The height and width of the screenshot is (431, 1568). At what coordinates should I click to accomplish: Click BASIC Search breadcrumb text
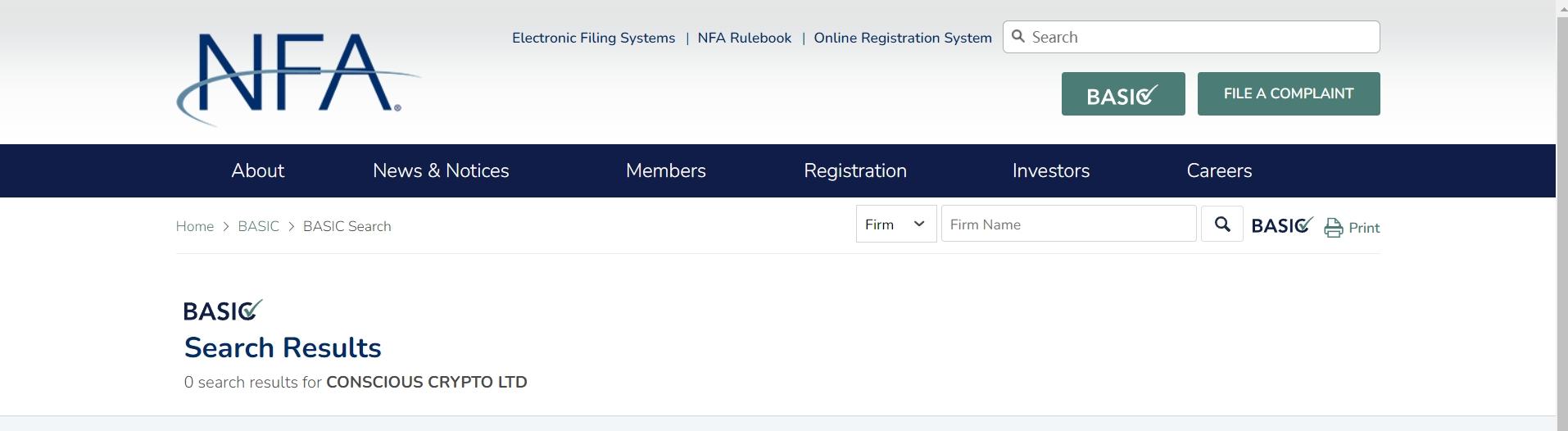pos(347,226)
